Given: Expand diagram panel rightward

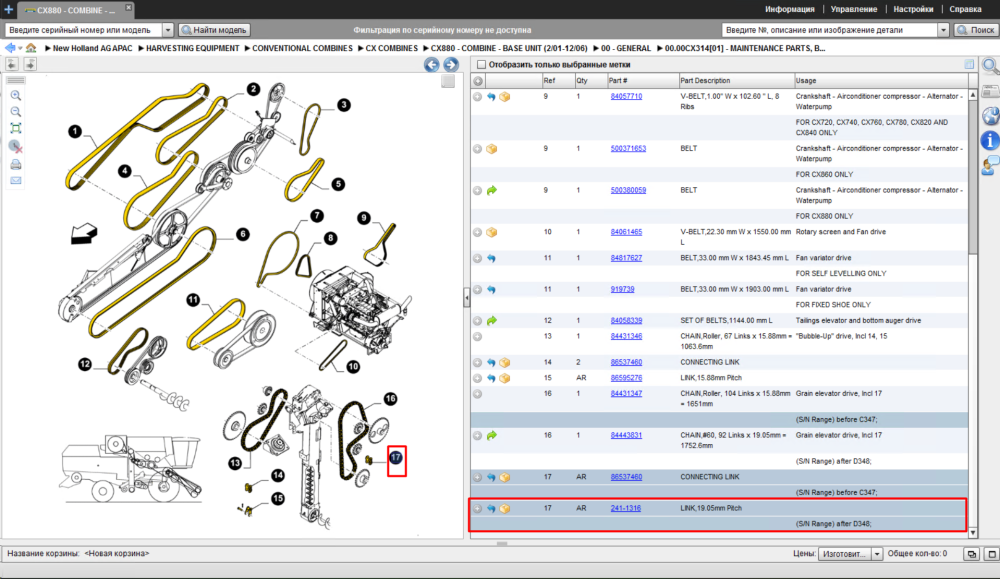Looking at the screenshot, I should click(x=30, y=64).
